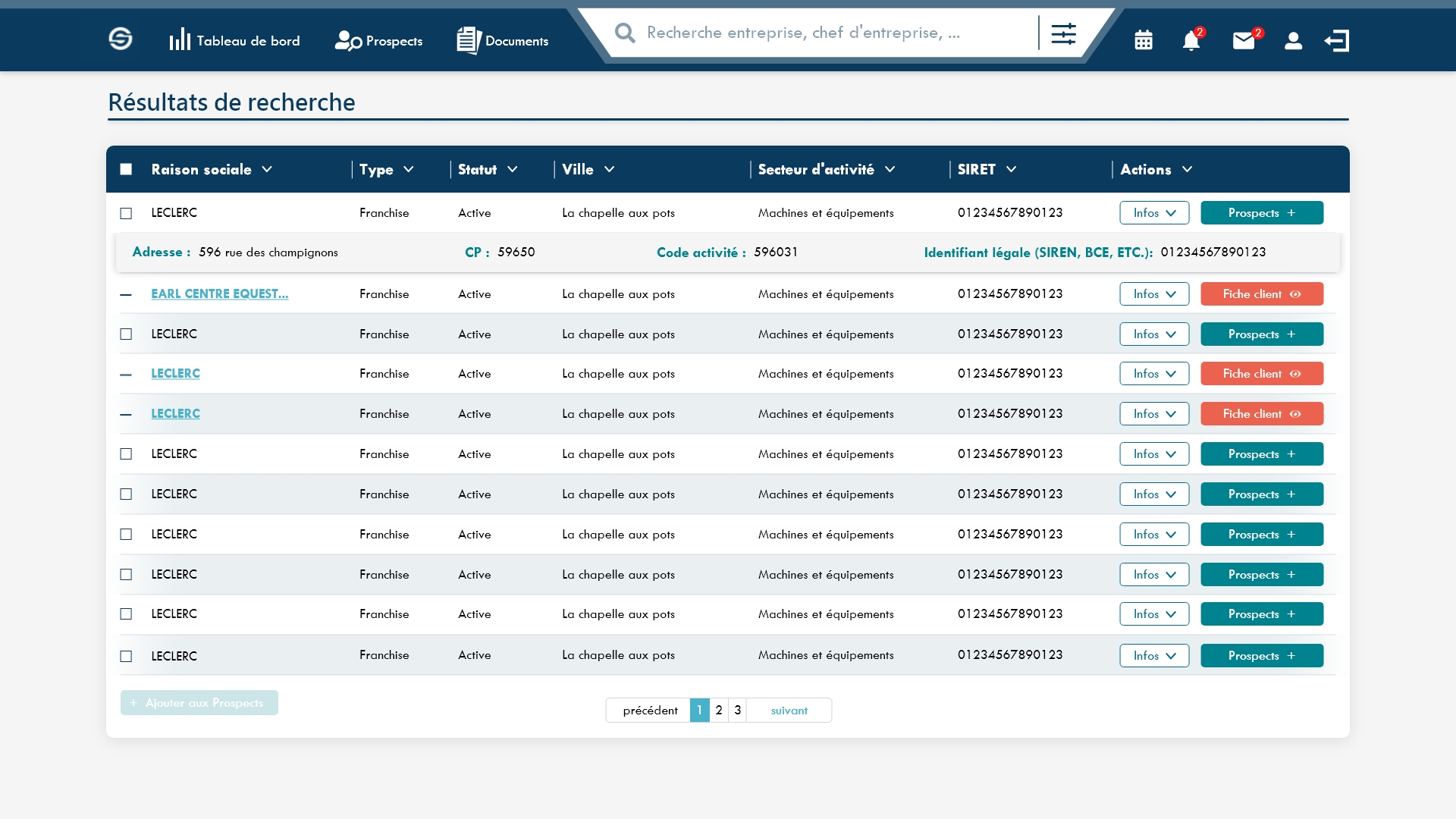The image size is (1456, 819).
Task: Check the seventh row LECLERC checkbox
Action: (126, 494)
